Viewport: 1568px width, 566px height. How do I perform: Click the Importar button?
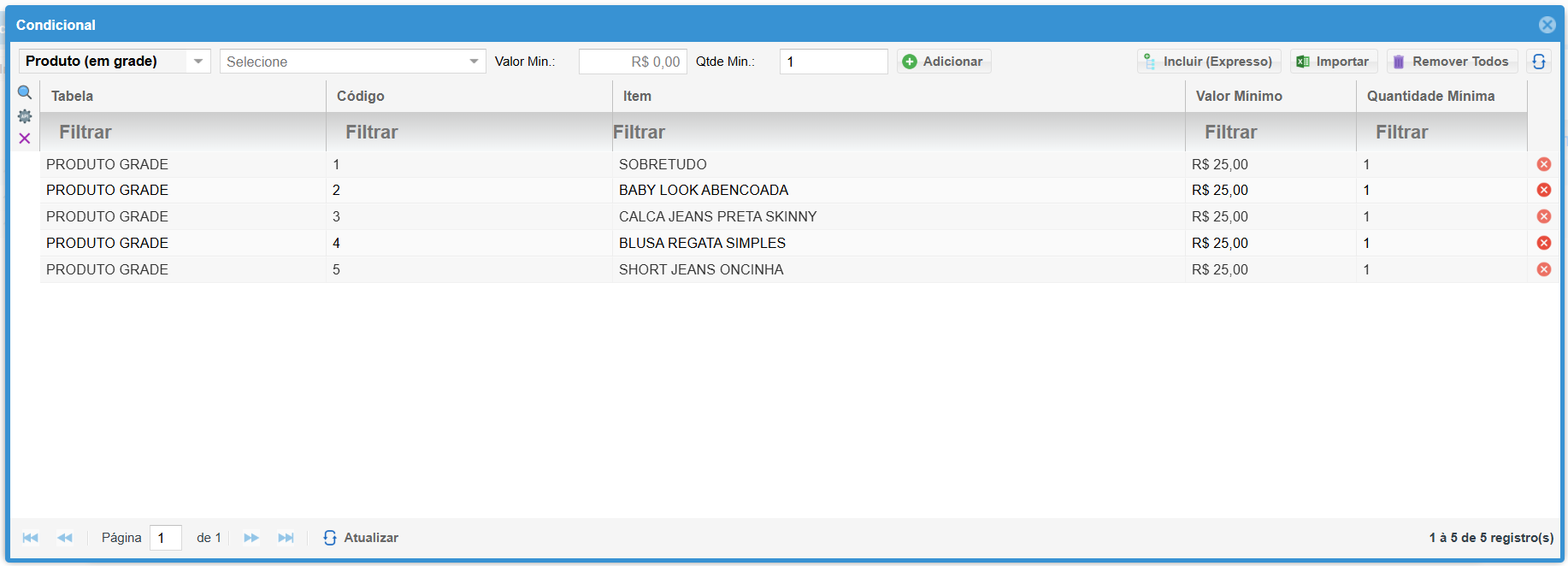[x=1333, y=62]
